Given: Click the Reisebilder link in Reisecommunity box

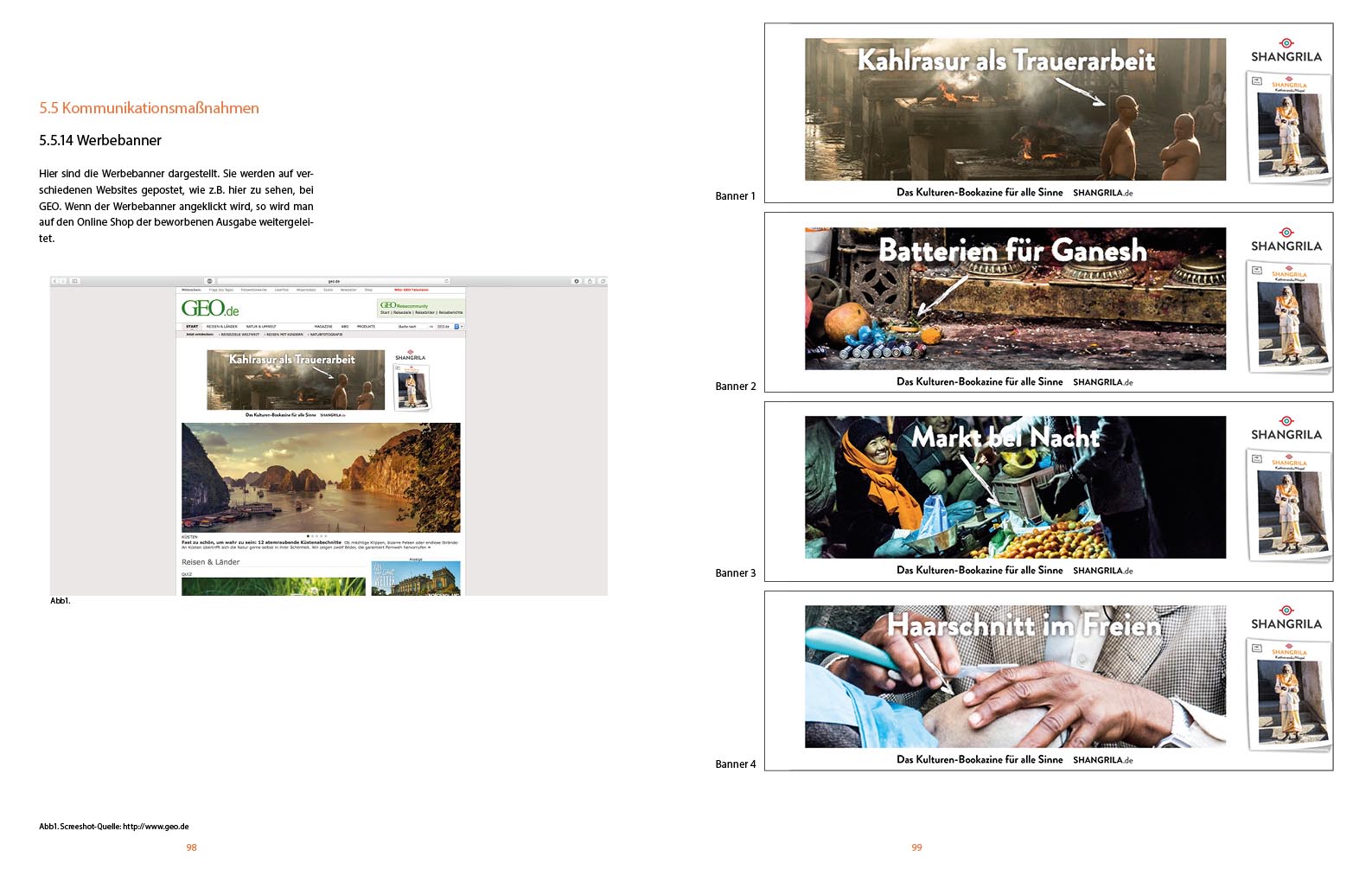Looking at the screenshot, I should [x=424, y=312].
